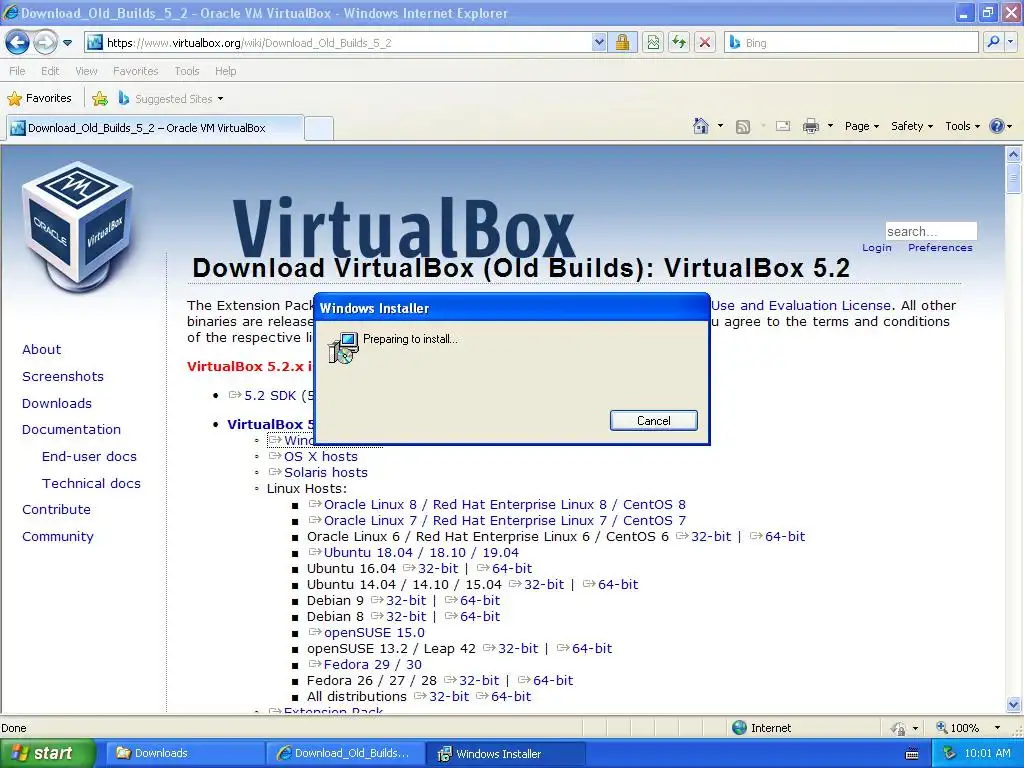Open the Page command menu

click(862, 126)
